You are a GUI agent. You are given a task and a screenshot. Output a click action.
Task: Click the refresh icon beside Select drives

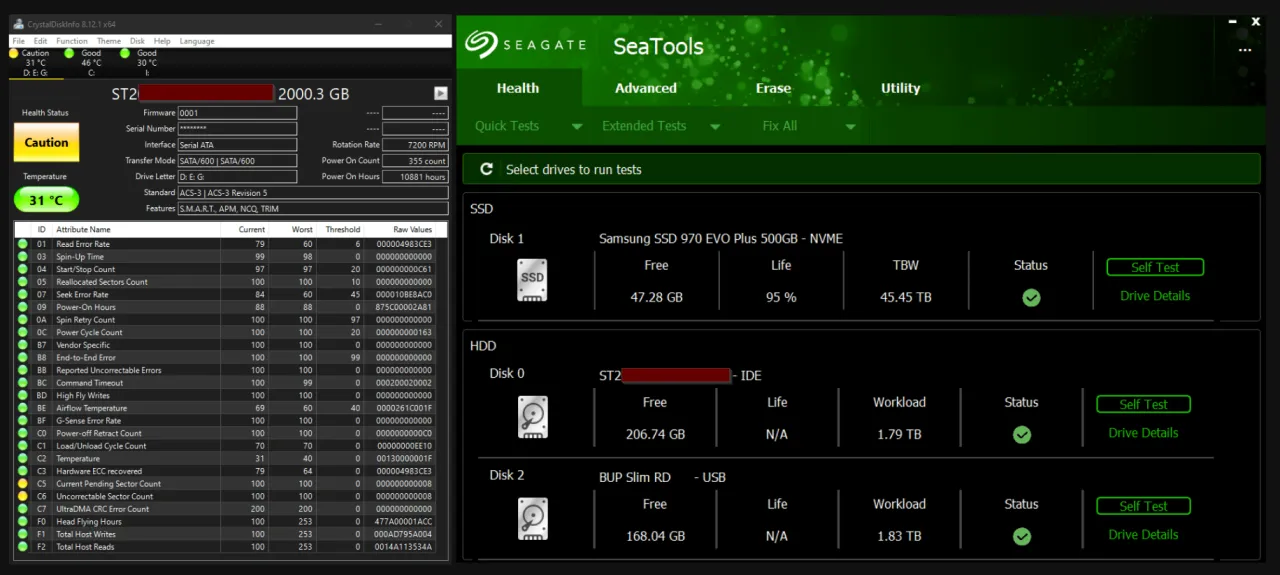point(486,169)
